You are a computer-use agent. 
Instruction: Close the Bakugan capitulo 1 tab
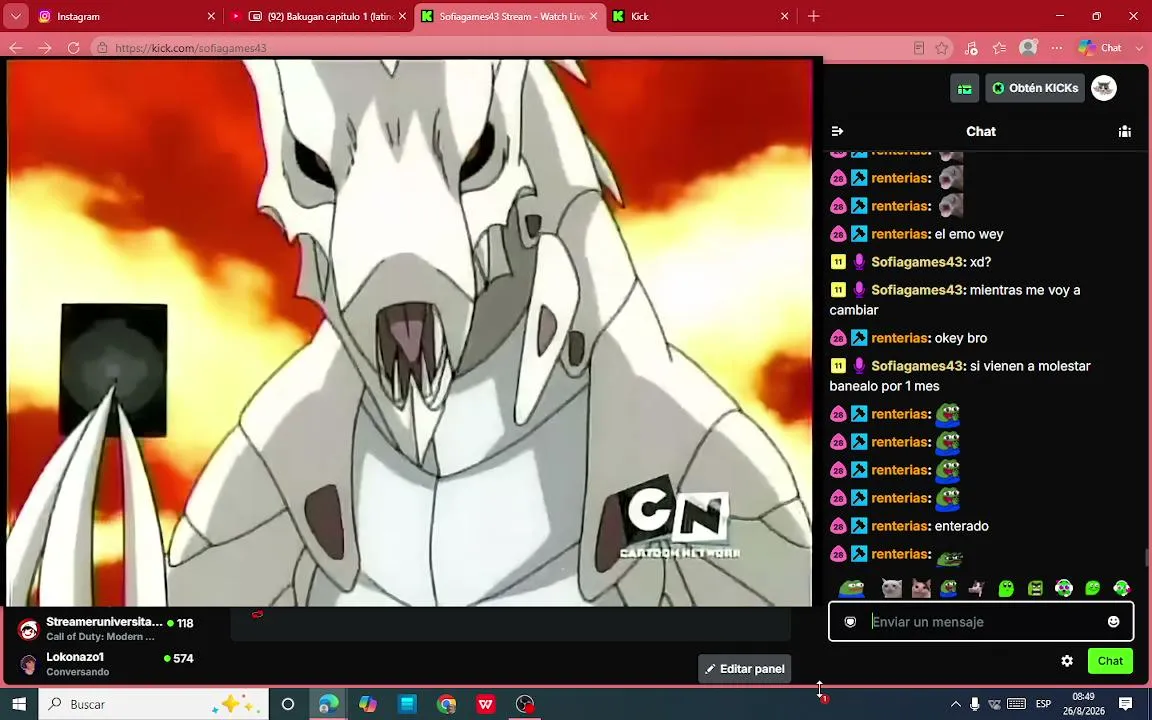click(402, 16)
